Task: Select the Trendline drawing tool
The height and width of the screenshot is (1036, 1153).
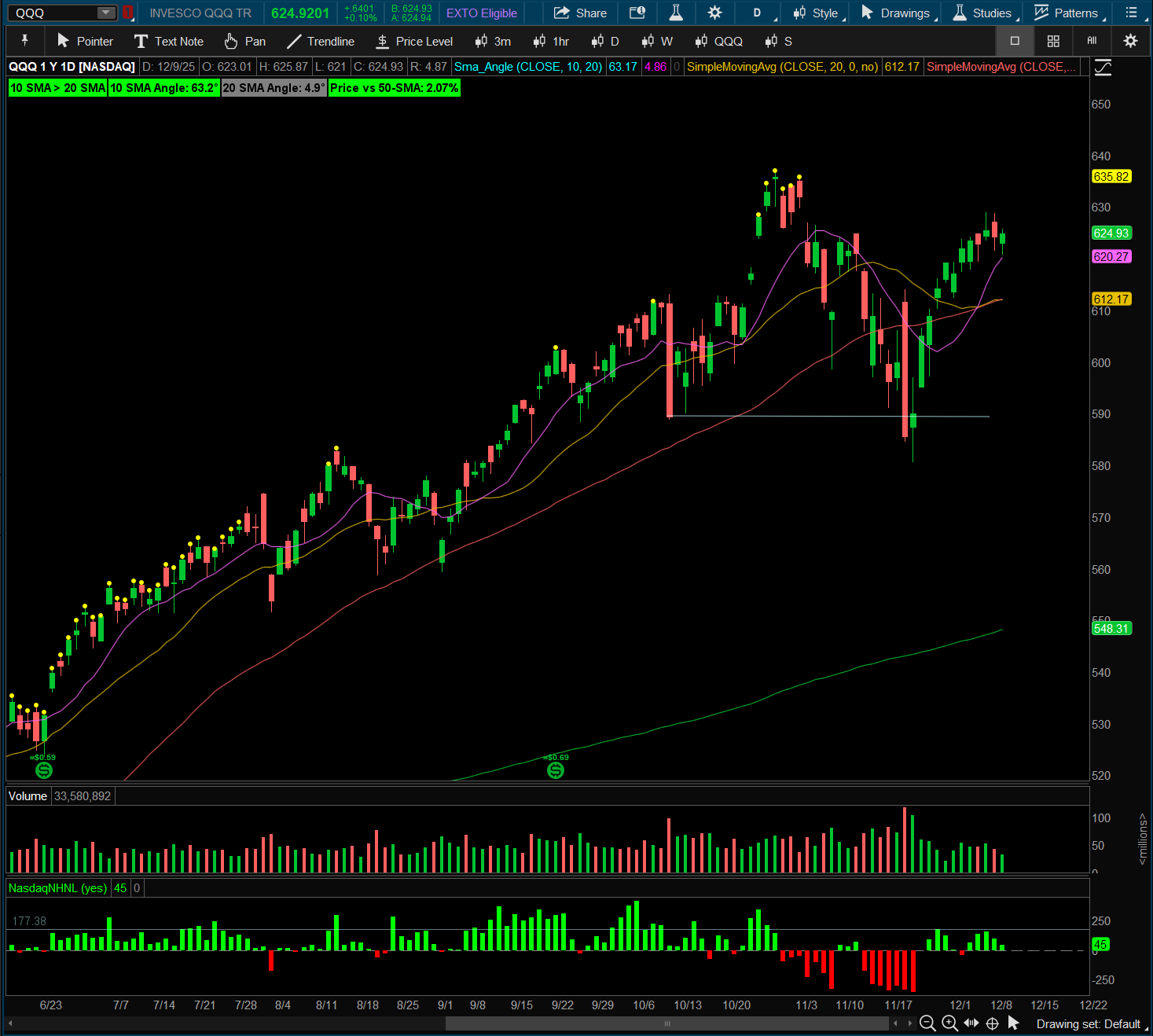Action: point(320,41)
